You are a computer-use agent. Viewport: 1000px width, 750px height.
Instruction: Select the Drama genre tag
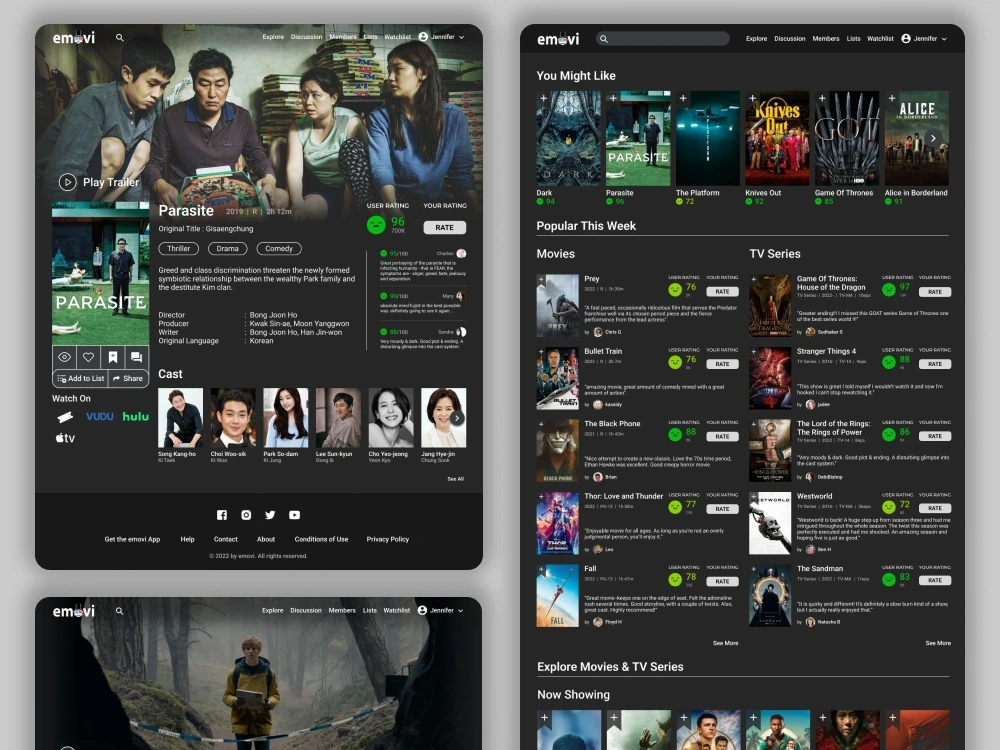point(228,249)
